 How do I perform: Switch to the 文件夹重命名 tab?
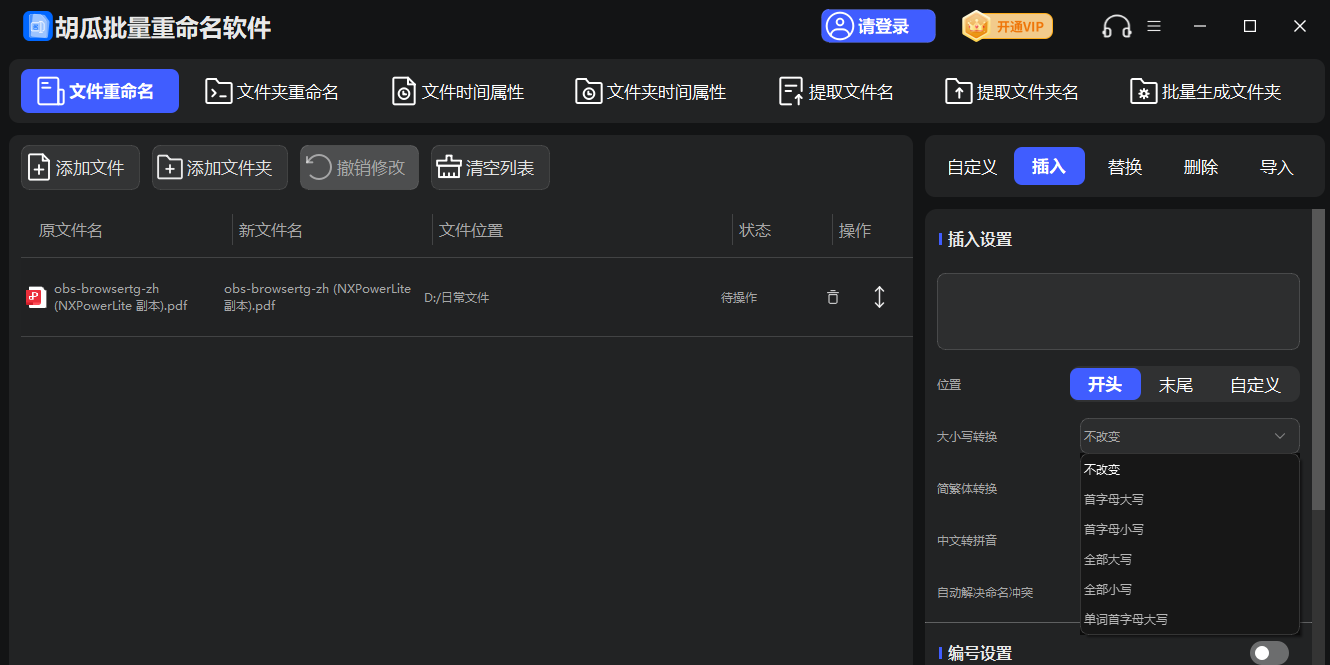pyautogui.click(x=272, y=89)
